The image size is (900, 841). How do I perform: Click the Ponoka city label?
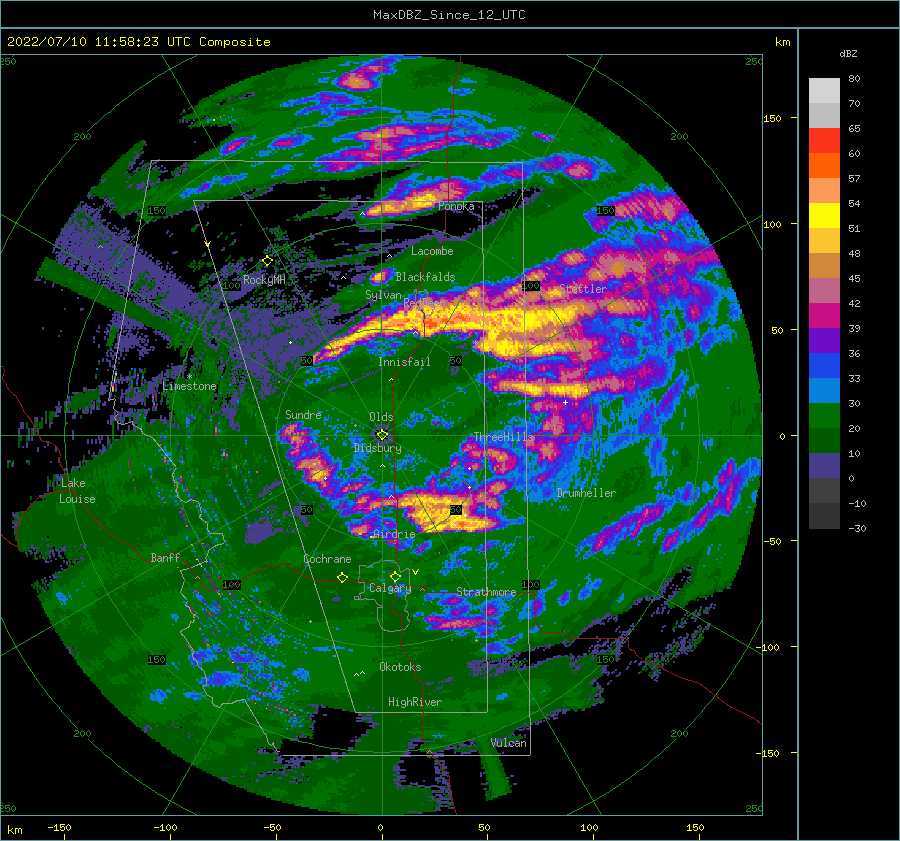(456, 206)
